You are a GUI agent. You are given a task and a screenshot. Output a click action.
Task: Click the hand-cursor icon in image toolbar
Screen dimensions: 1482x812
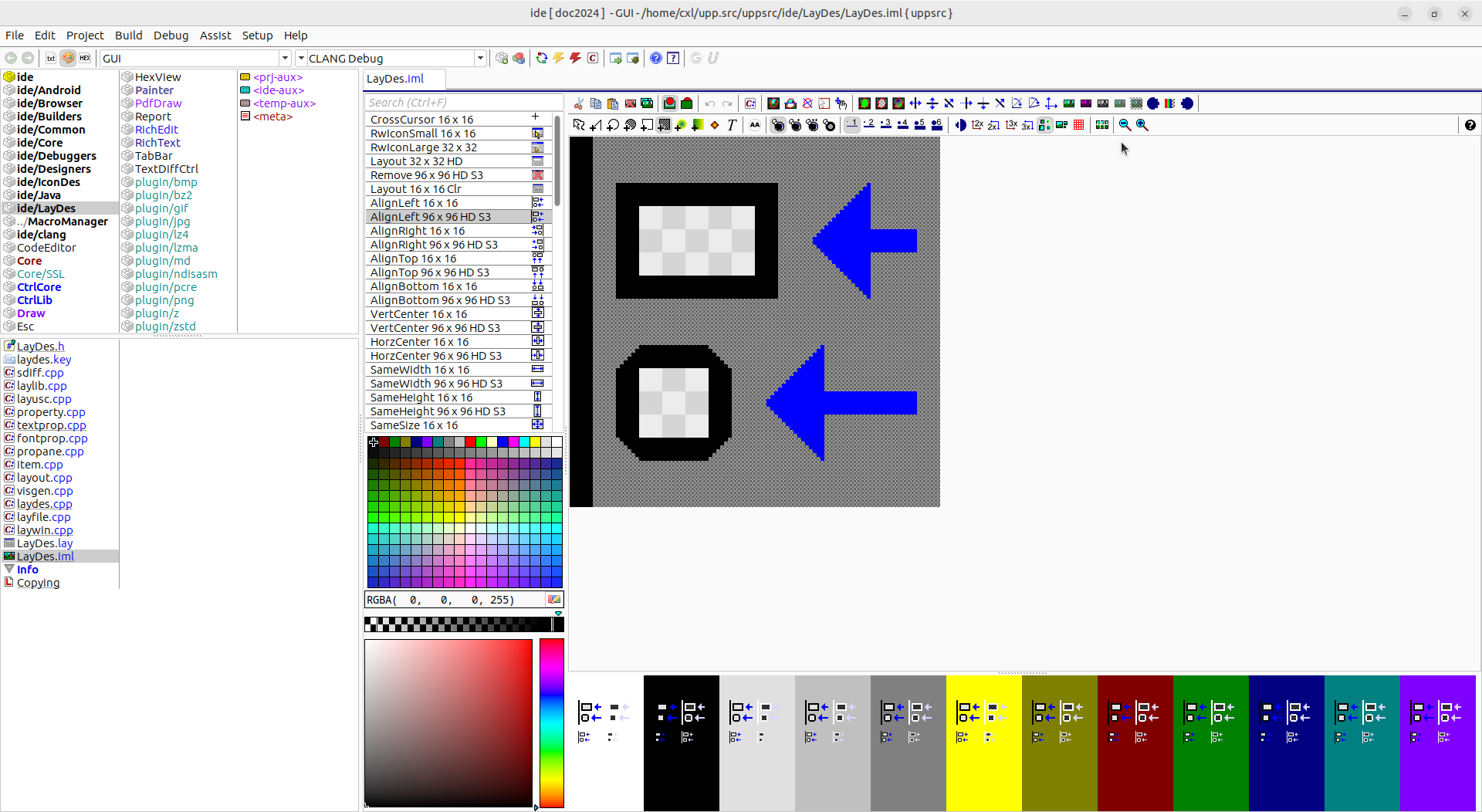[x=841, y=103]
